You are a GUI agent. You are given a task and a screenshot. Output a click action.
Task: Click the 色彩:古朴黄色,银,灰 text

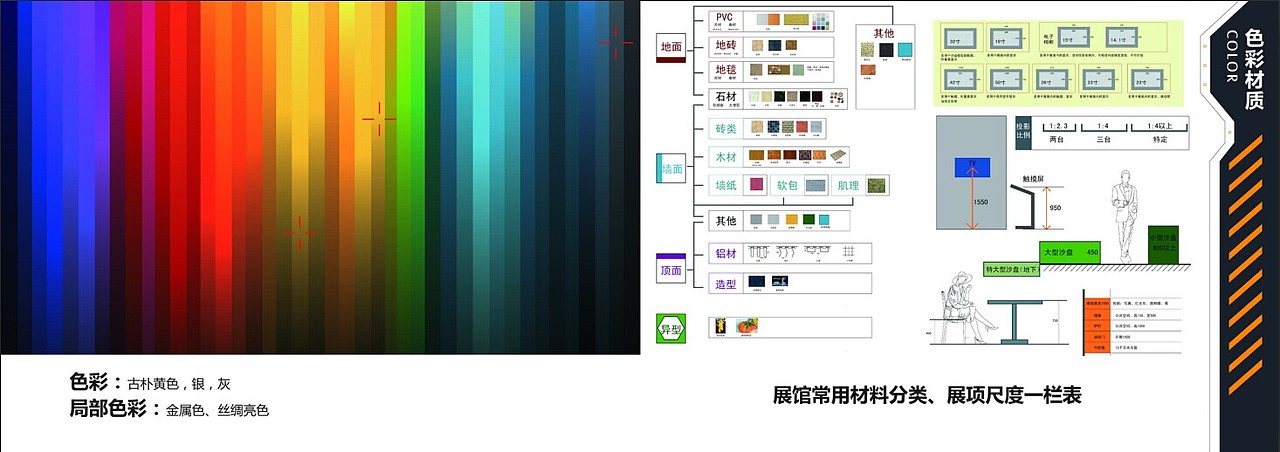point(151,383)
